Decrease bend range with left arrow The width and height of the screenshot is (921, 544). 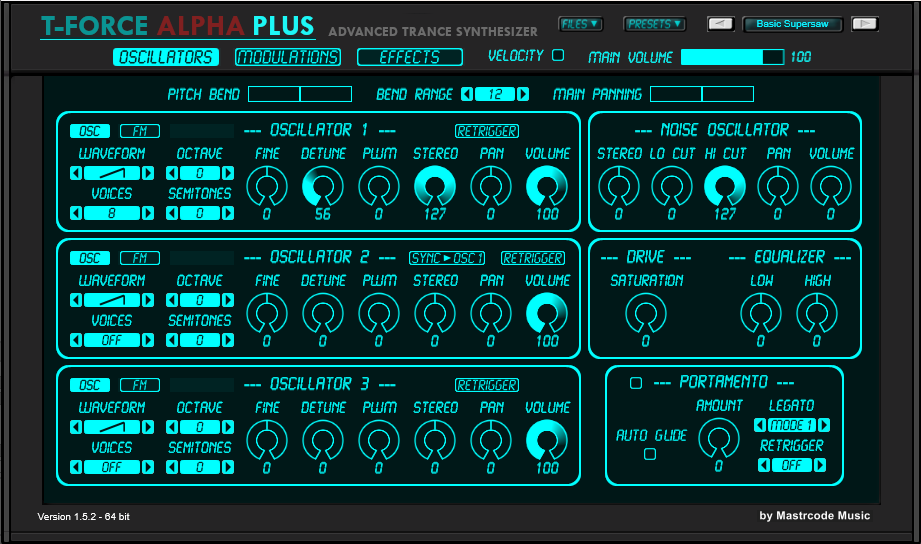coord(467,94)
